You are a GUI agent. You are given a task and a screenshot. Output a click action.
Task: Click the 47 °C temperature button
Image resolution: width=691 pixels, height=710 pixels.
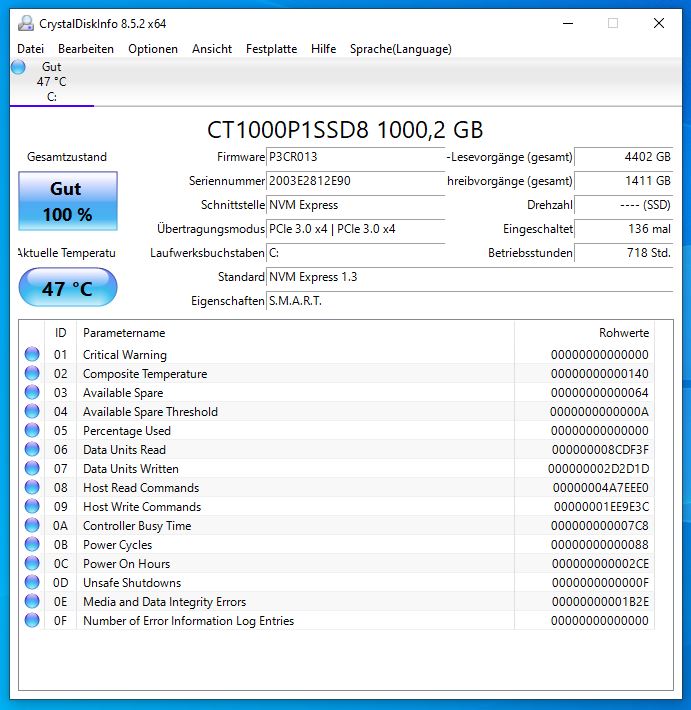click(68, 288)
